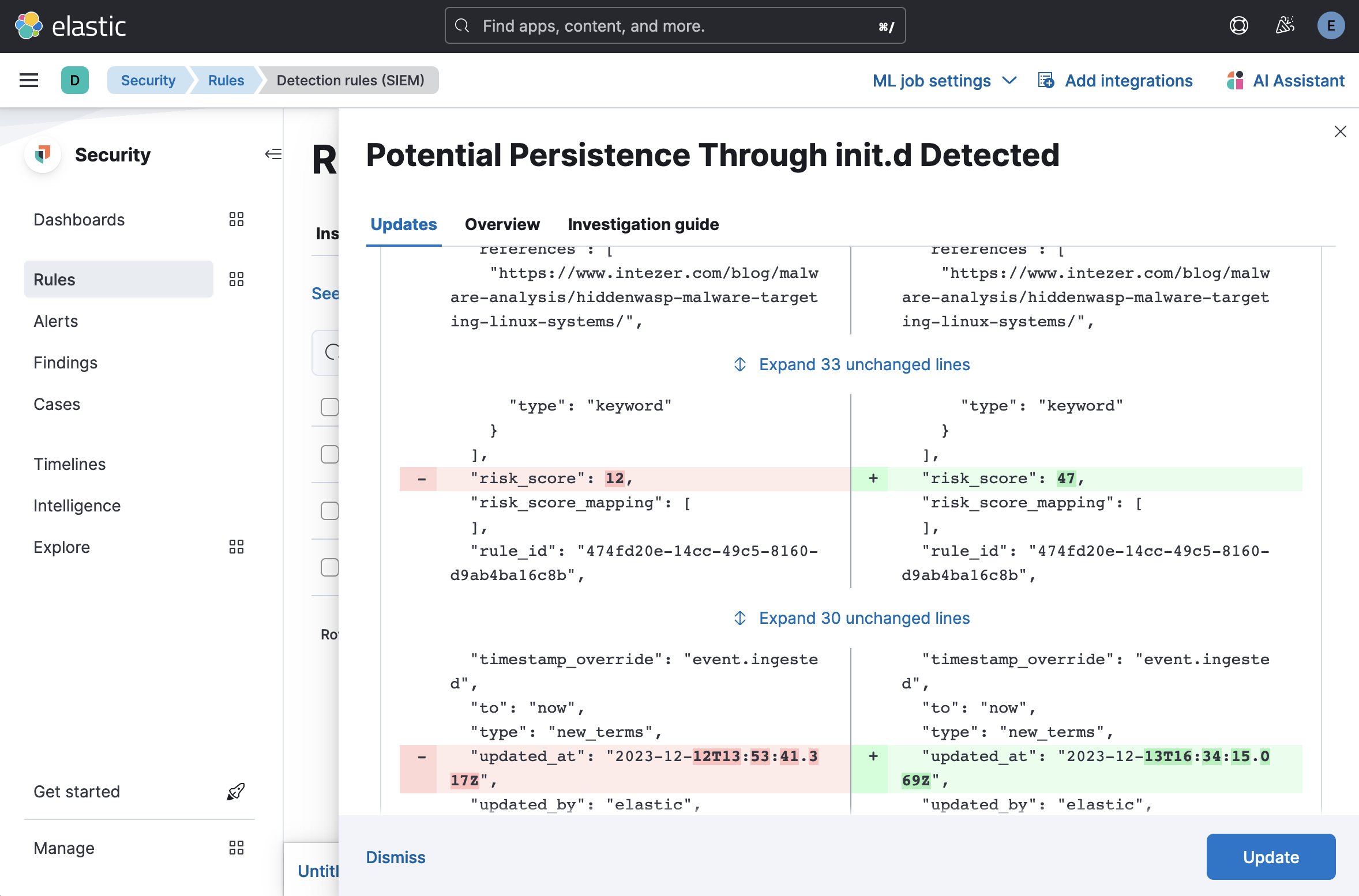The image size is (1359, 896).
Task: Check the third rule row checkbox
Action: click(329, 511)
